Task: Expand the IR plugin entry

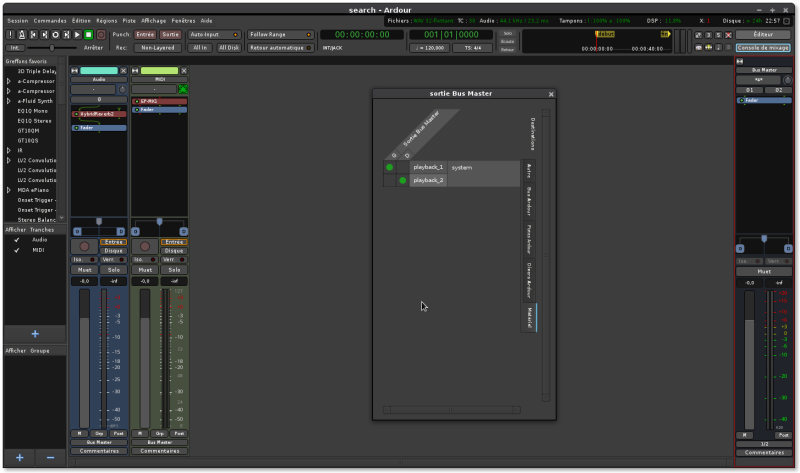Action: (9, 151)
